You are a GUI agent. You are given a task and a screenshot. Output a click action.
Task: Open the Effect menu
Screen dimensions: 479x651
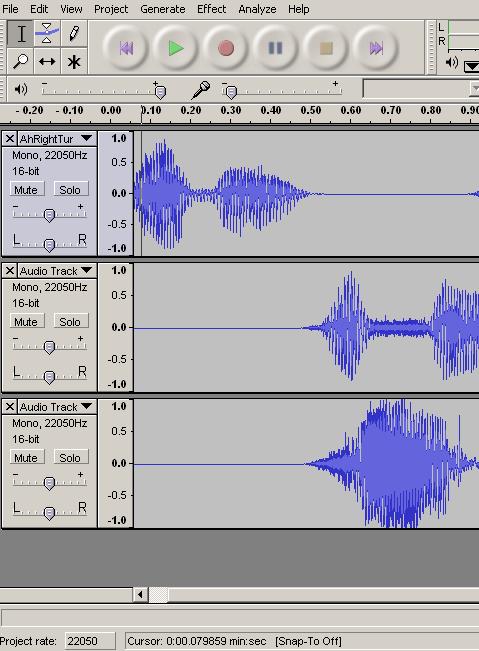(x=211, y=9)
